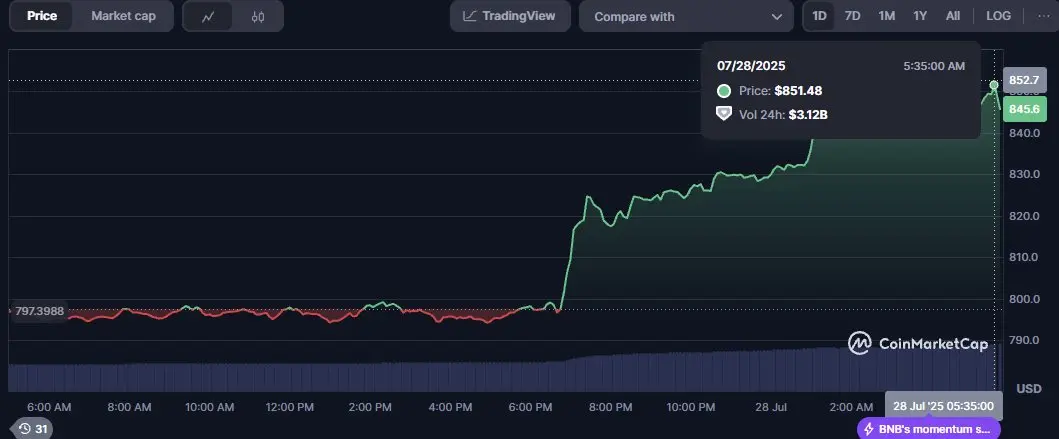Viewport: 1059px width, 439px height.
Task: Click the 852.7 price axis label
Action: click(1024, 80)
